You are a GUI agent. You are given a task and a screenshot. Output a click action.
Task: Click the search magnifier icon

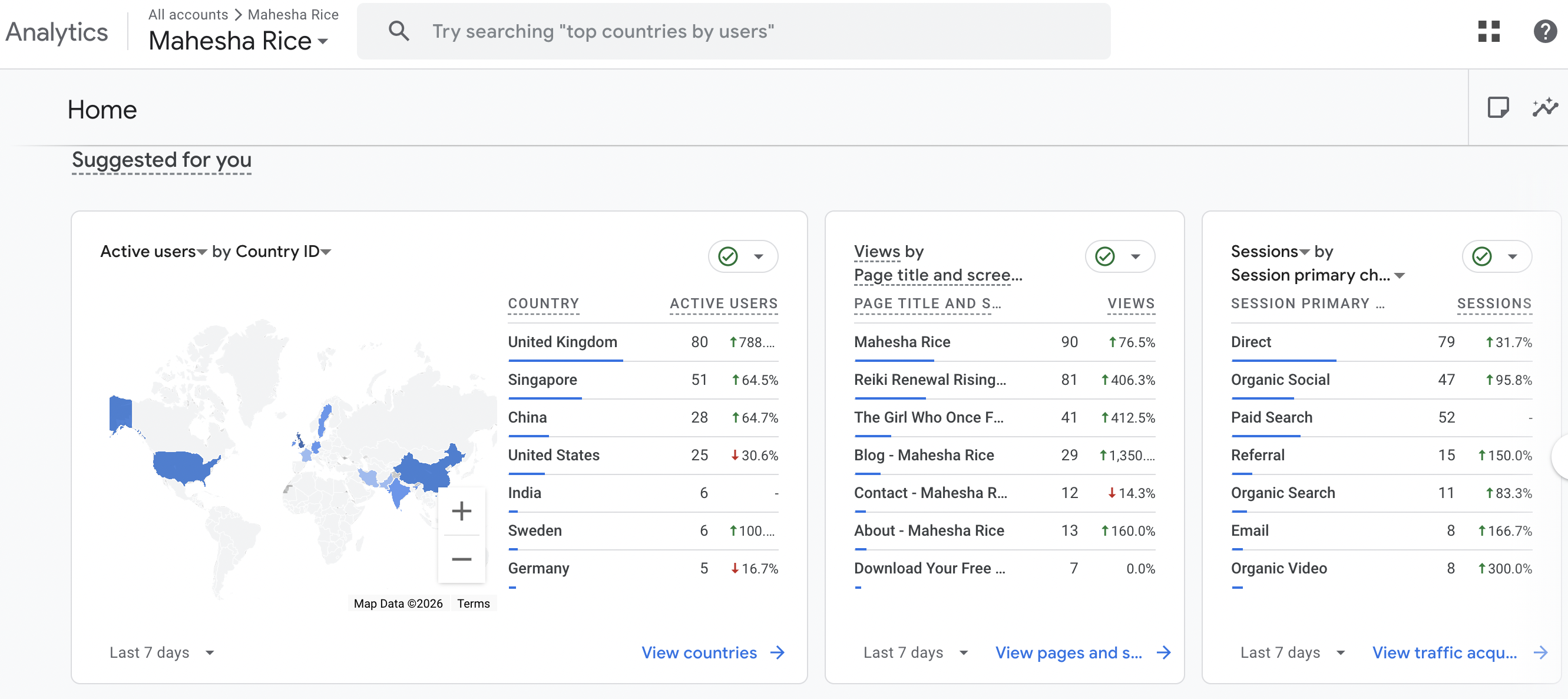click(399, 31)
